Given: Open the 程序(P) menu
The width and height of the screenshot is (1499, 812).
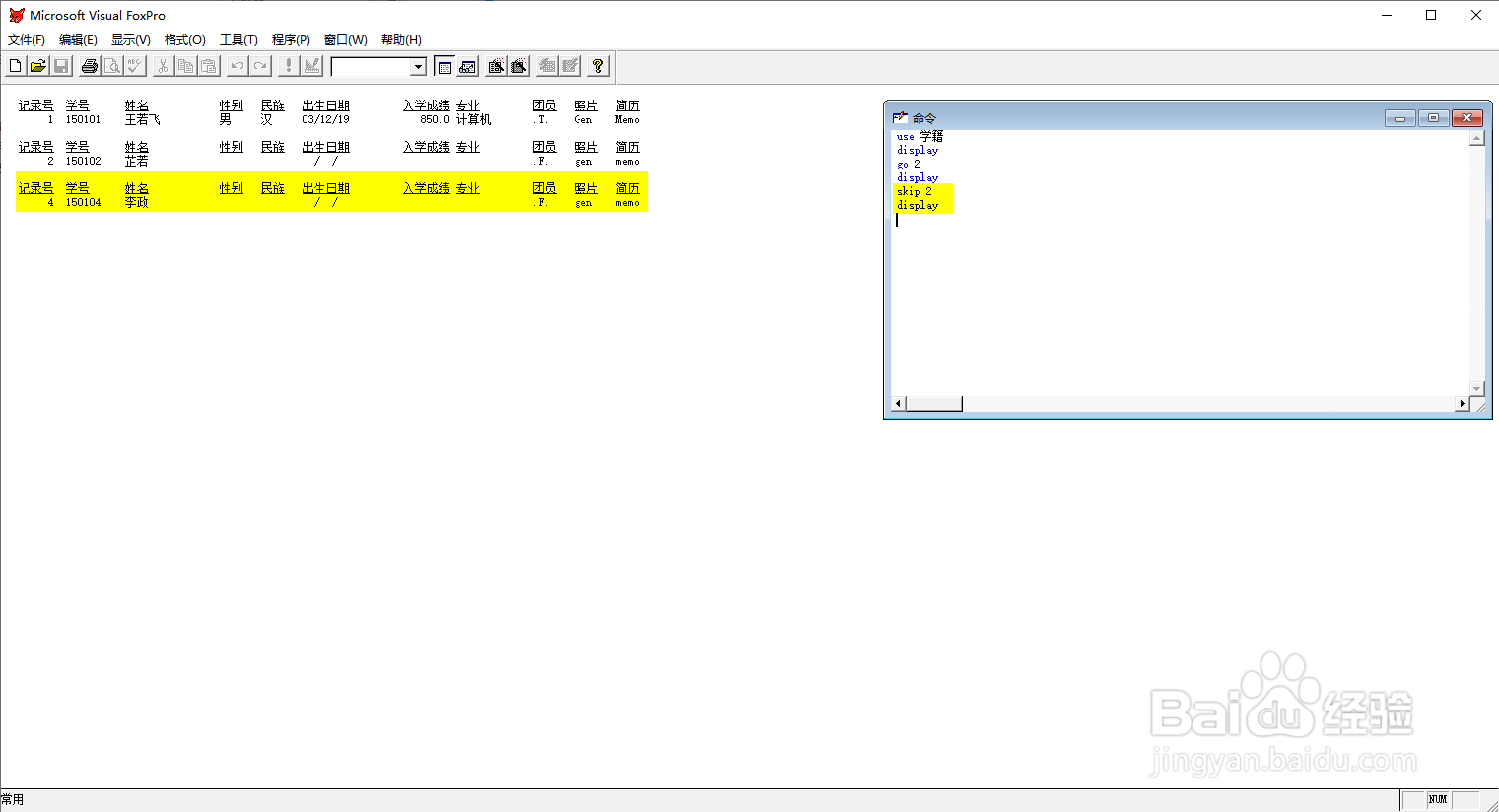Looking at the screenshot, I should pyautogui.click(x=291, y=40).
